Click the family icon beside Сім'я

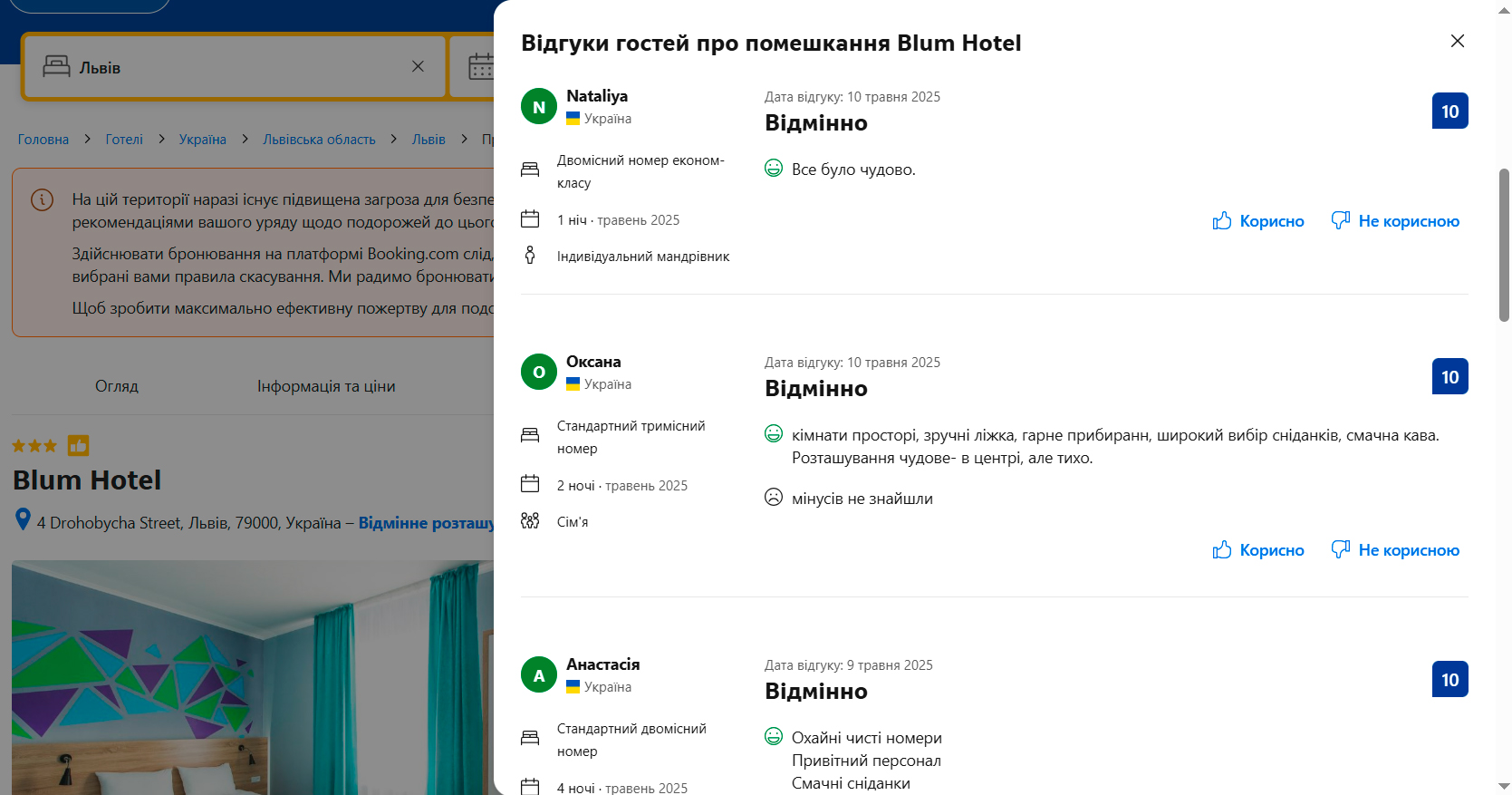[530, 521]
